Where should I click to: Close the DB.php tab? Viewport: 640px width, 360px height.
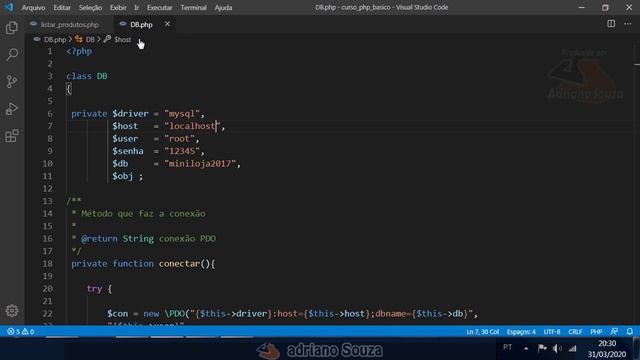167,24
